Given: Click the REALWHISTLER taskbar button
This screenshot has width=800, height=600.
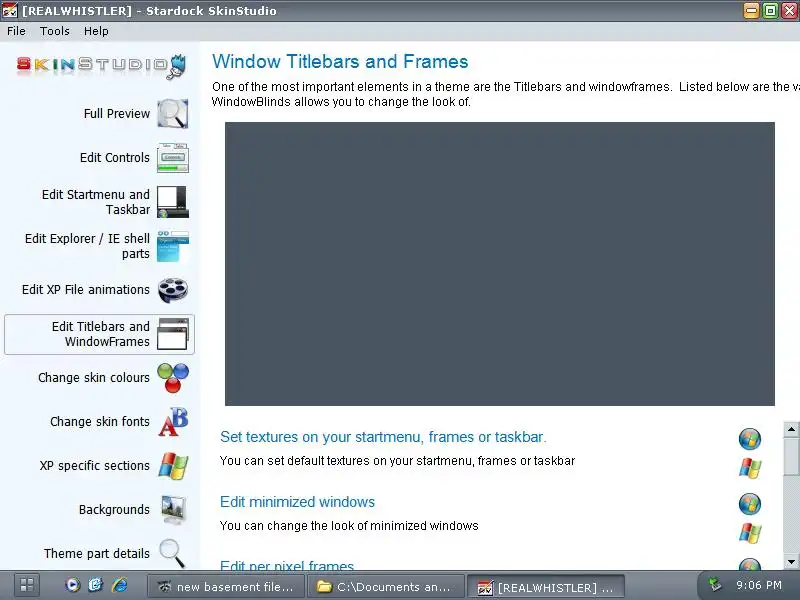Looking at the screenshot, I should pos(546,587).
